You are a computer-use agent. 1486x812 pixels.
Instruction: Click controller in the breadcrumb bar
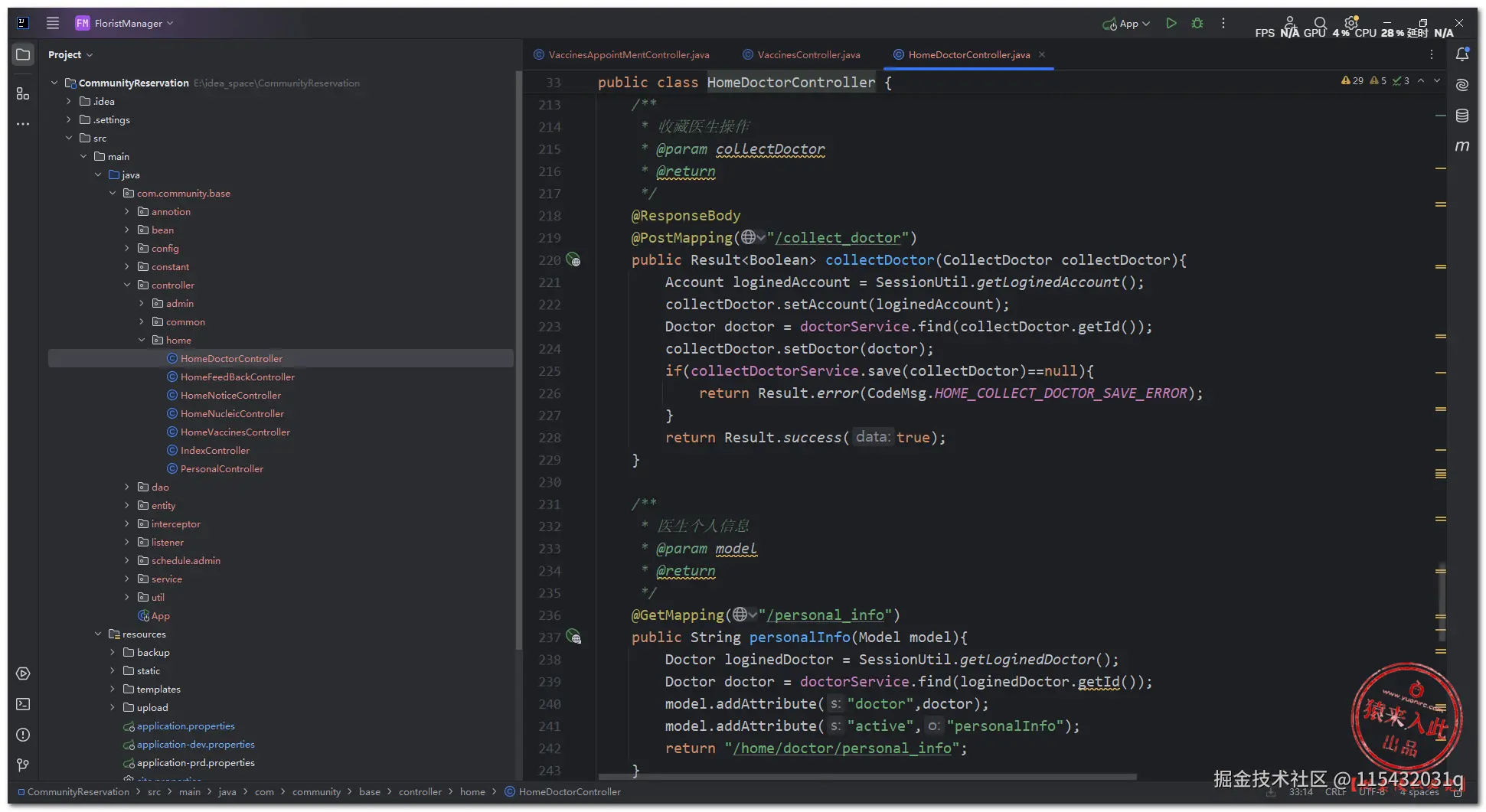420,791
